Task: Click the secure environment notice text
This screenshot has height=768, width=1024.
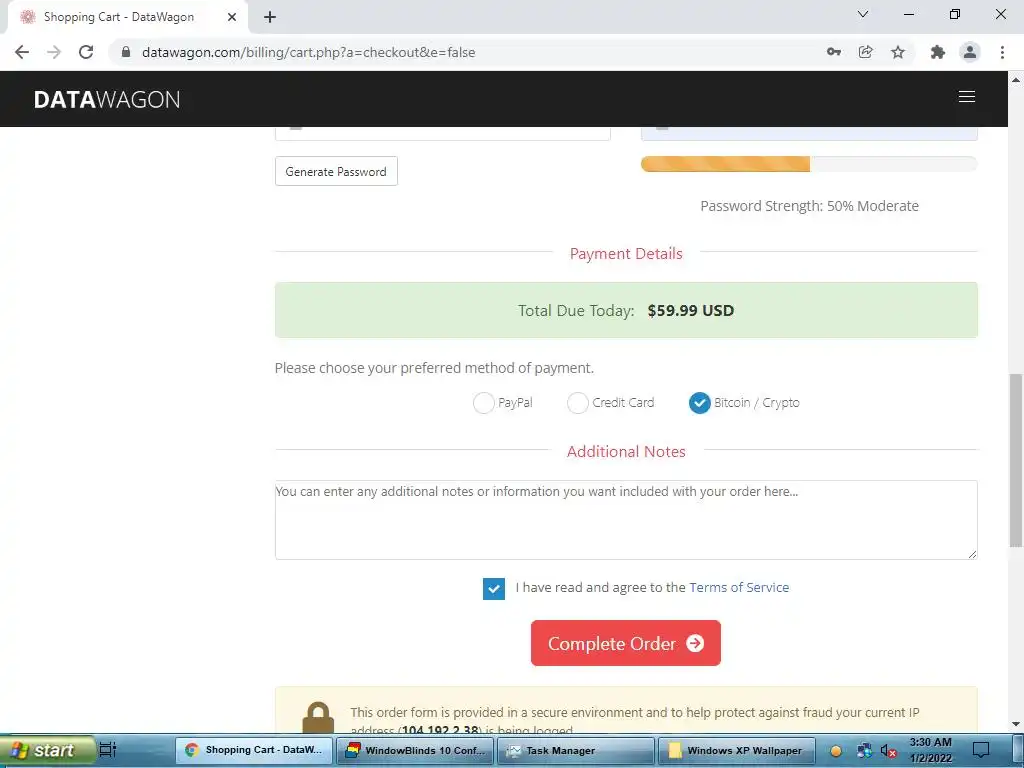Action: (634, 721)
